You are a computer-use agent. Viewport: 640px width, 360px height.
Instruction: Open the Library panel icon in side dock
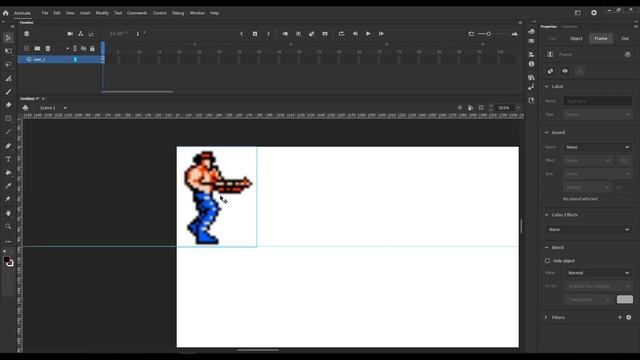pyautogui.click(x=531, y=77)
